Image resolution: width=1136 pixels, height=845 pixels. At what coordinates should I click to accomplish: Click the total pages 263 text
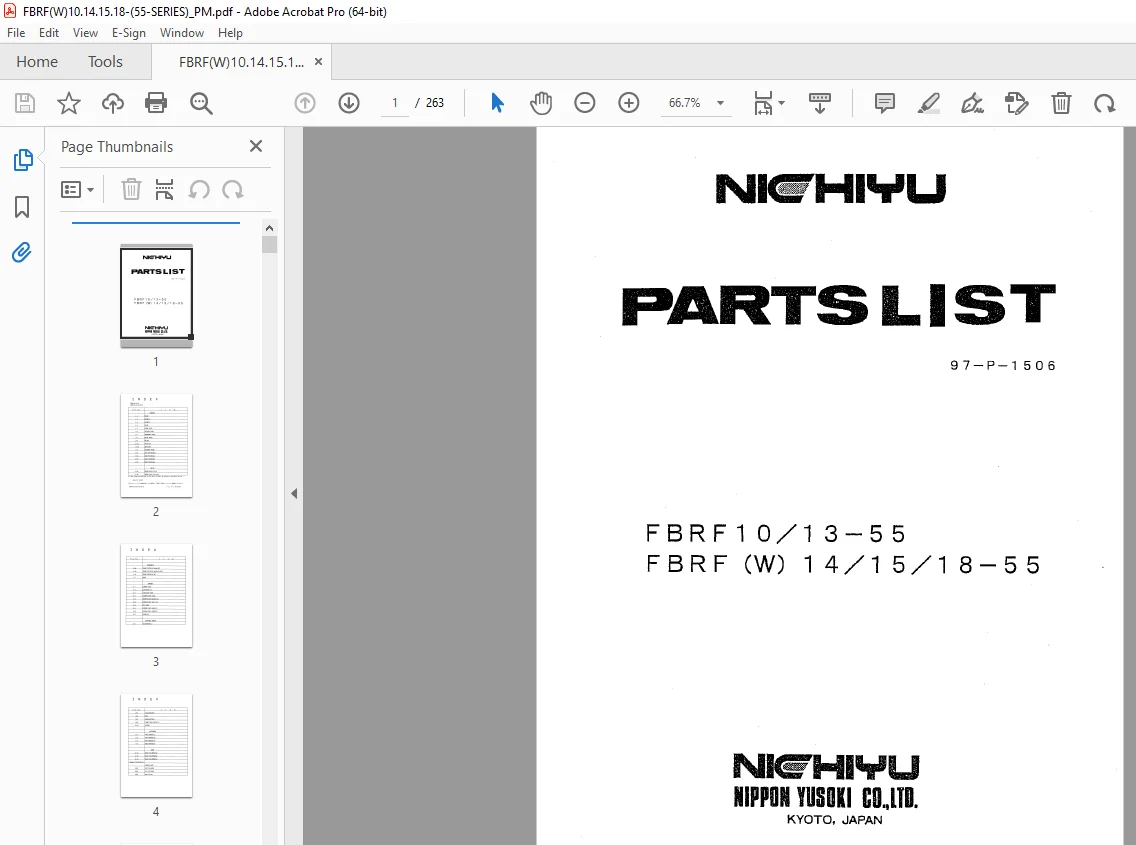click(x=435, y=103)
